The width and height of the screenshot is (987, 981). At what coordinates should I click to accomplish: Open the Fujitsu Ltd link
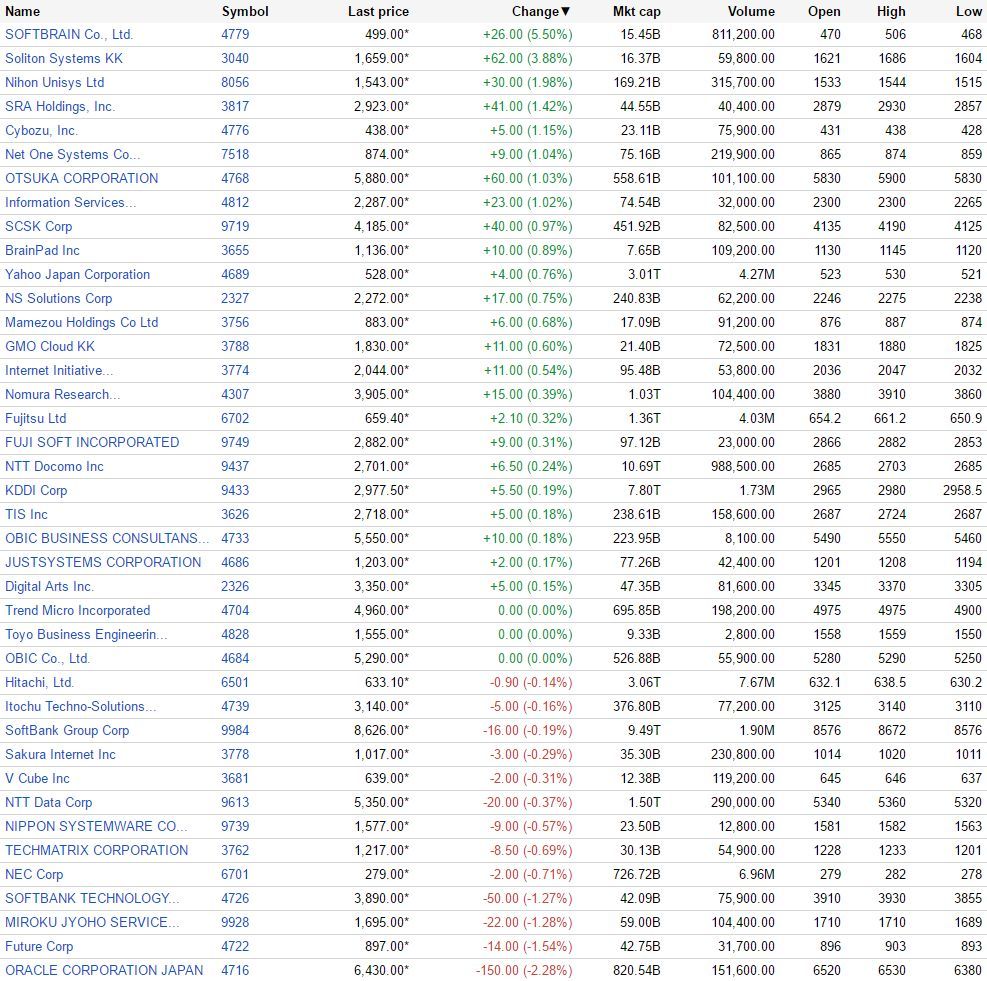coord(35,418)
